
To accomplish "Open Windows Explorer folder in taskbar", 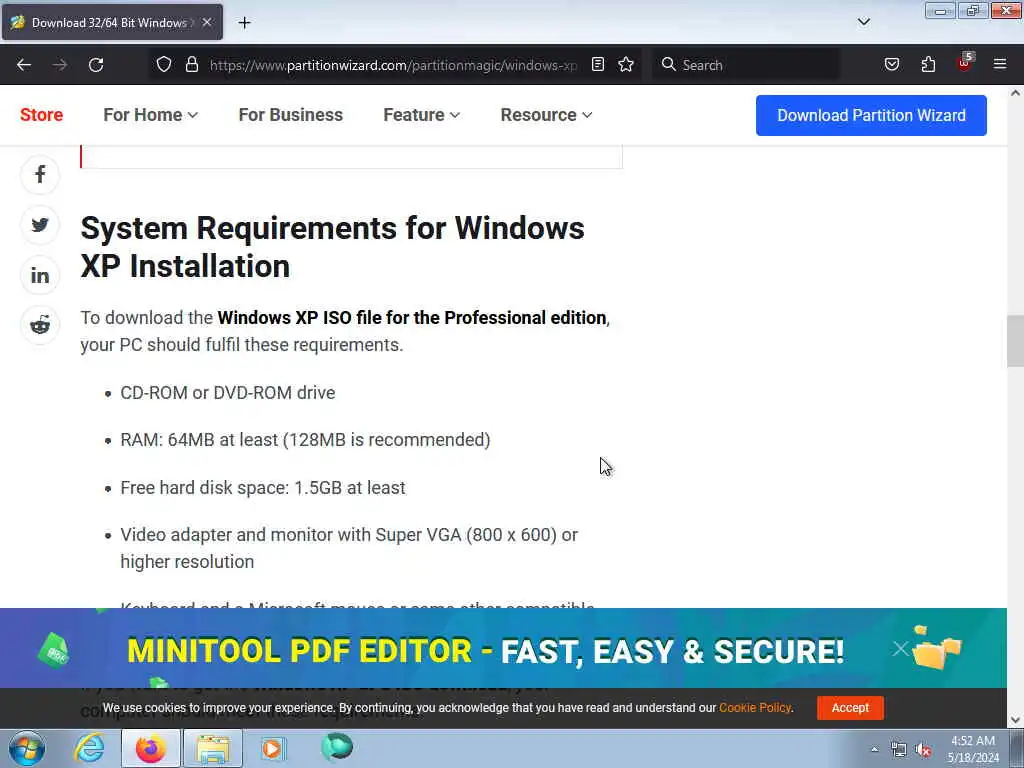I will [x=213, y=748].
